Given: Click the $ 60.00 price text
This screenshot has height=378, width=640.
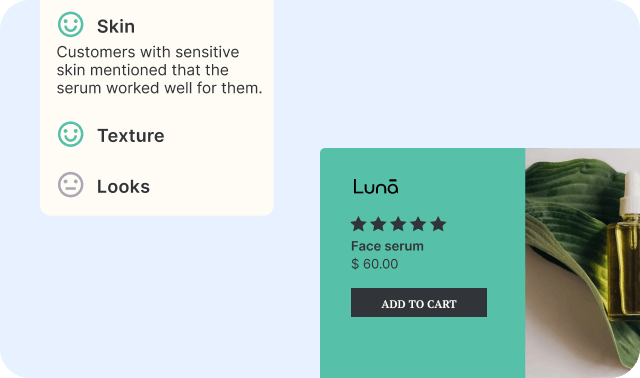Looking at the screenshot, I should pos(375,264).
